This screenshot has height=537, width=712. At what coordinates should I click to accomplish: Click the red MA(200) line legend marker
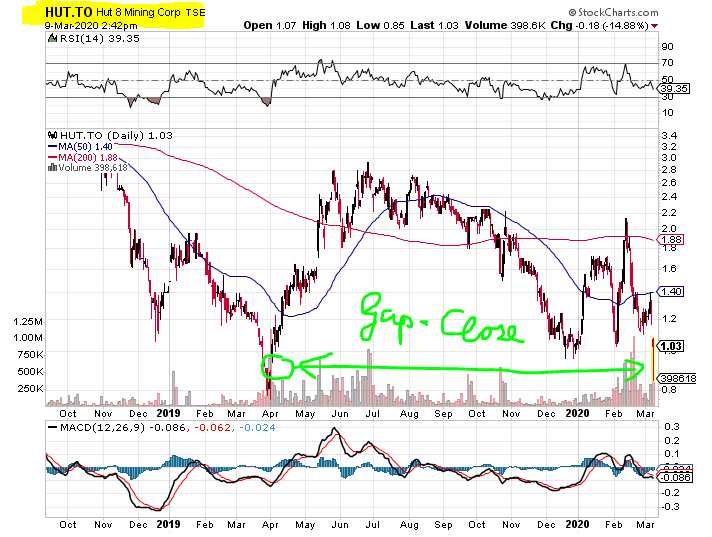tap(53, 158)
